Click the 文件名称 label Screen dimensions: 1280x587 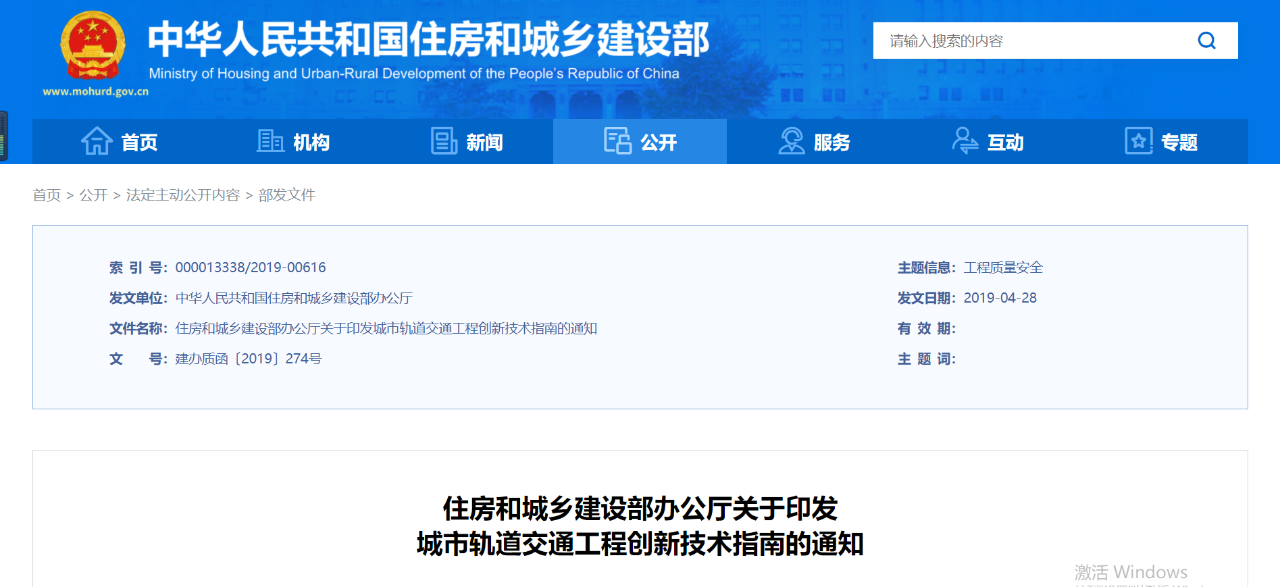[x=139, y=328]
